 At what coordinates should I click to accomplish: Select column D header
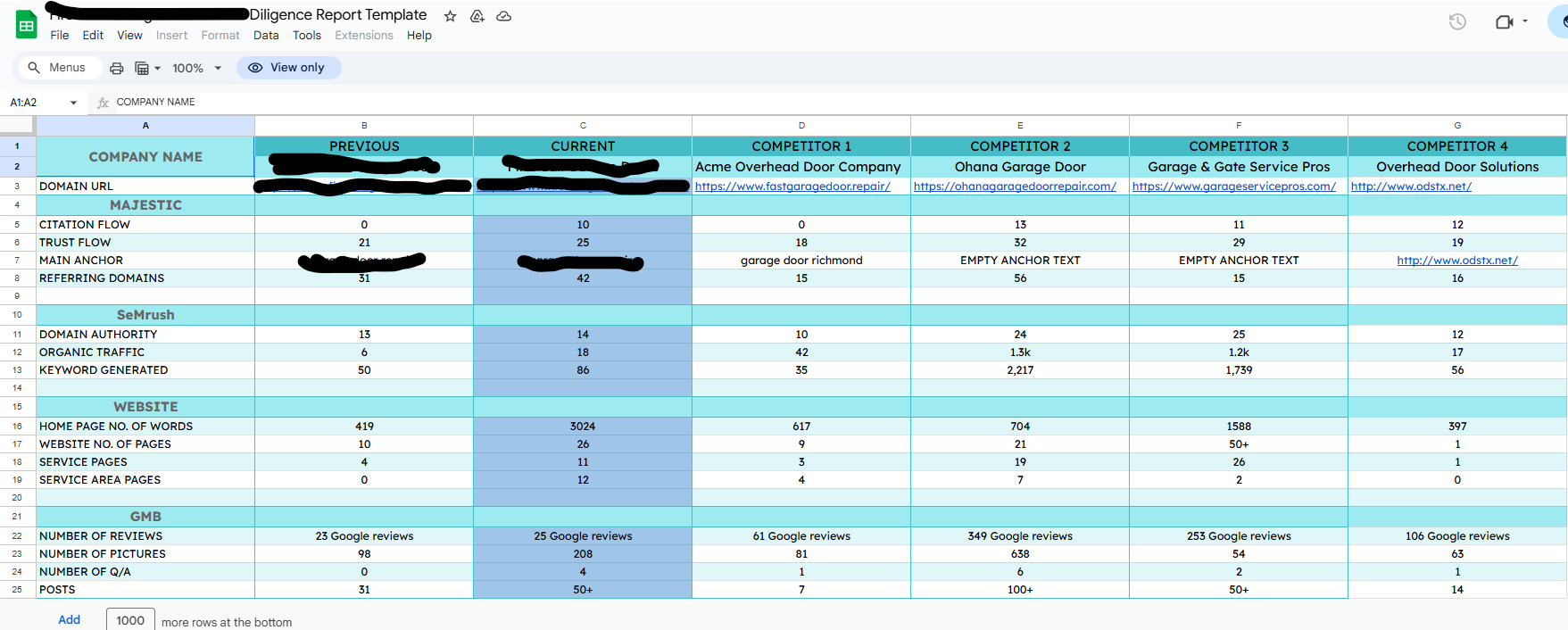(x=801, y=125)
